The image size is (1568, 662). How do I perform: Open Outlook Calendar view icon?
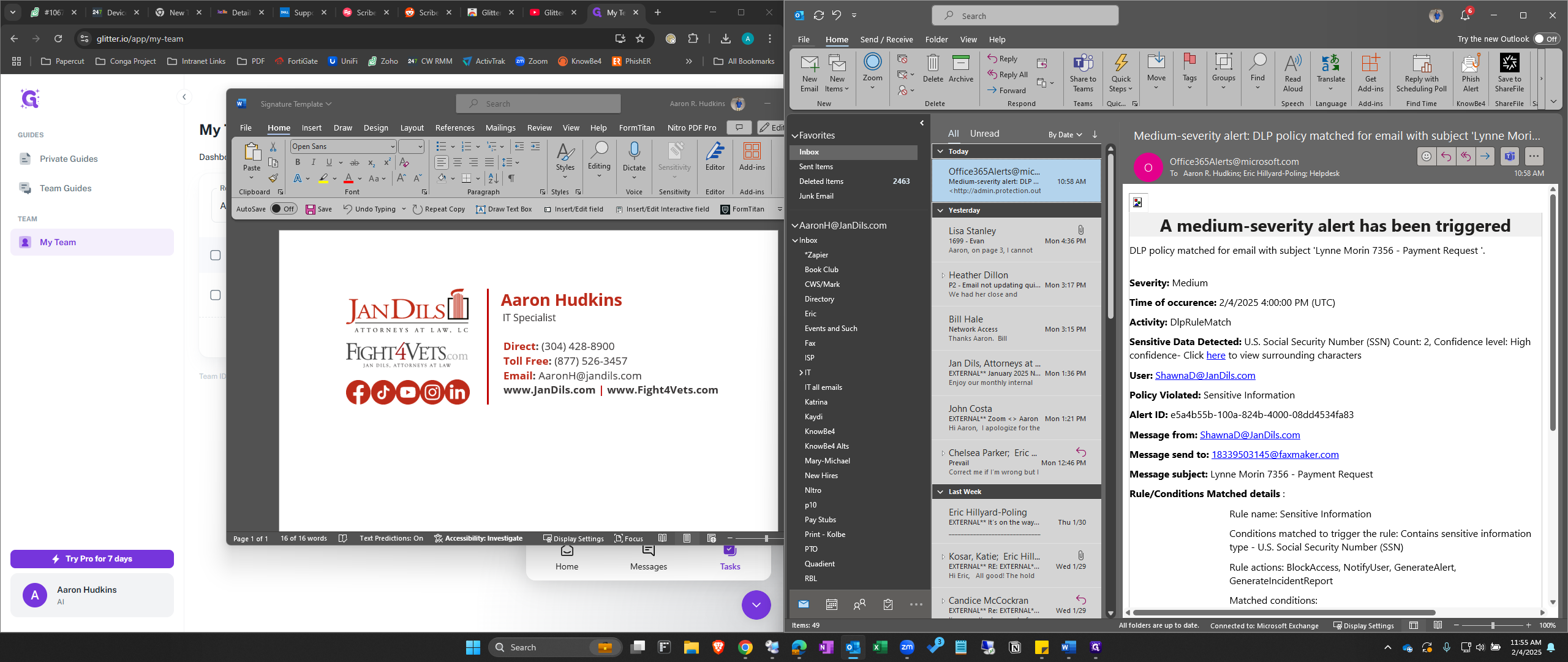click(831, 605)
